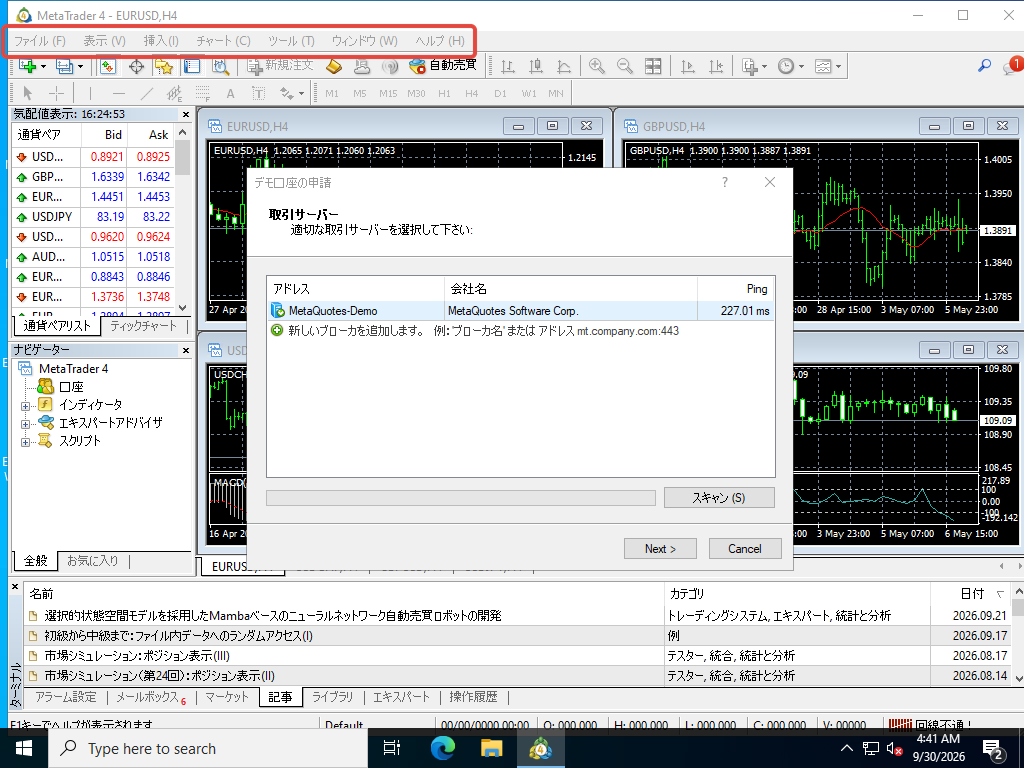Switch to candlestick chart display icon
The height and width of the screenshot is (768, 1024).
click(x=536, y=66)
